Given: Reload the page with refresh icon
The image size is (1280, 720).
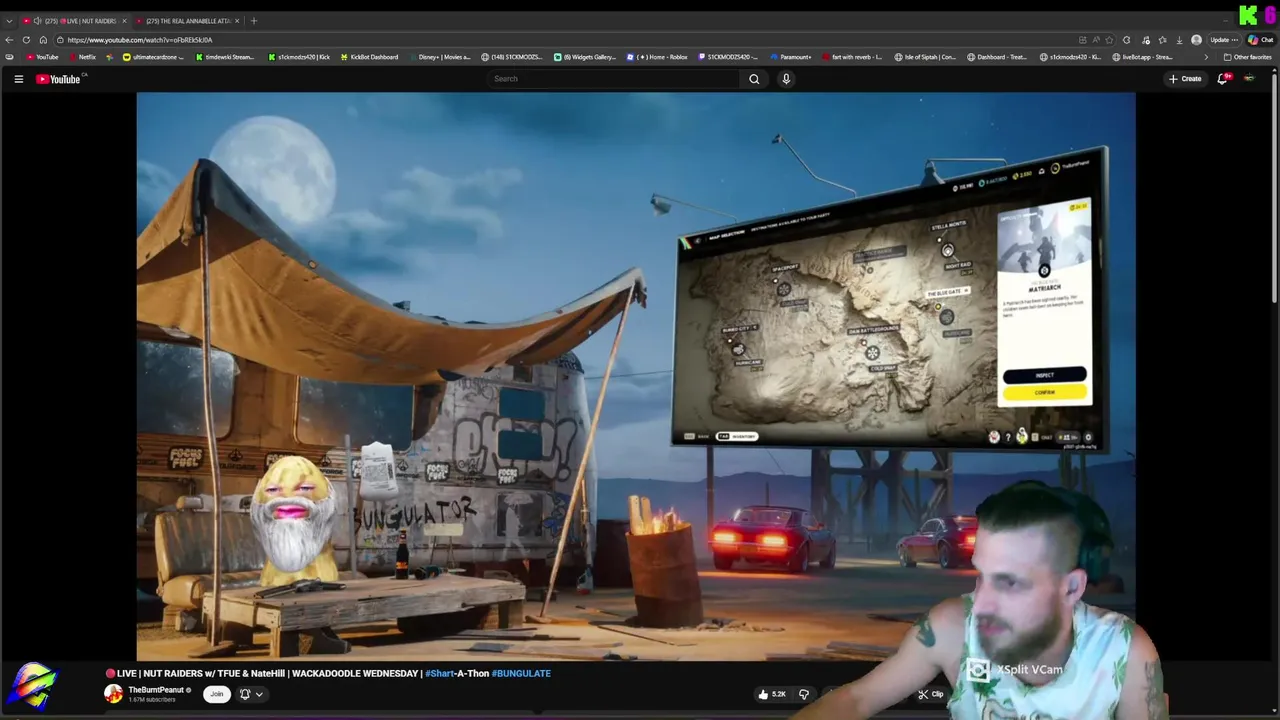Looking at the screenshot, I should point(26,40).
